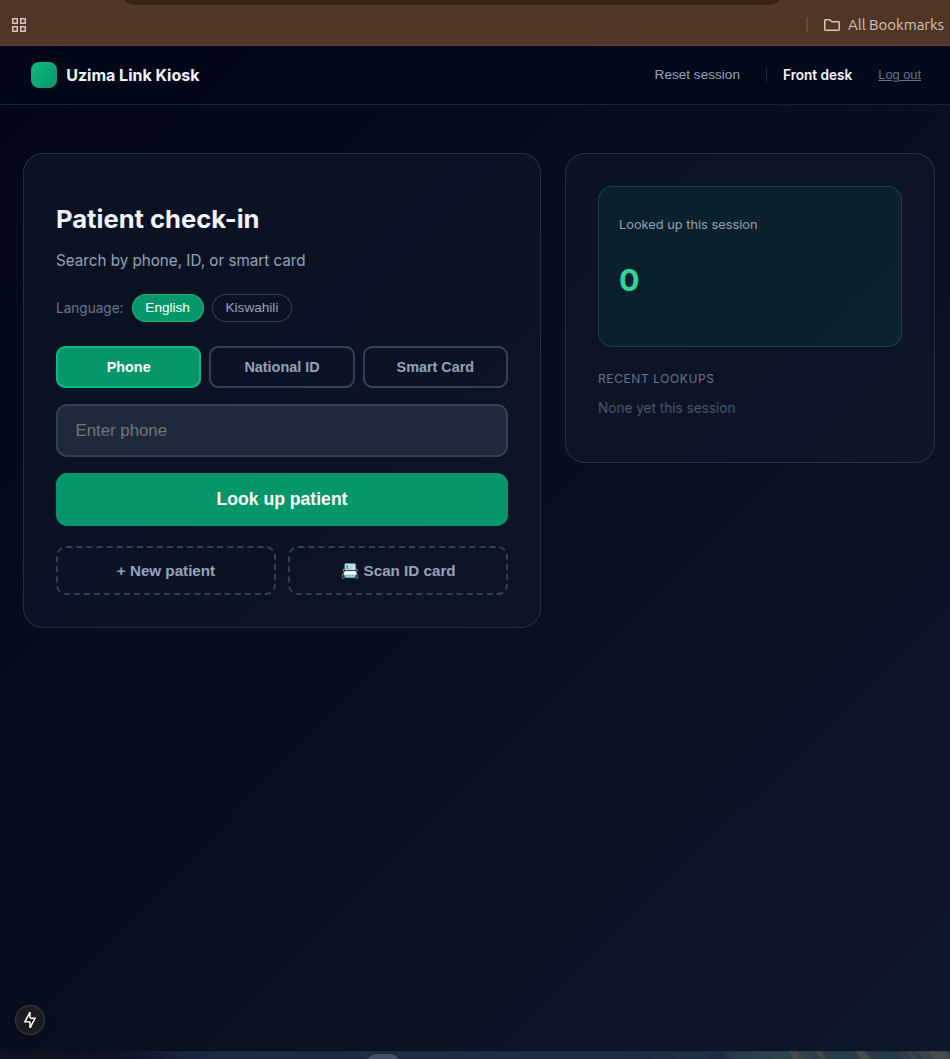950x1059 pixels.
Task: Click the scanner icon on Scan ID card
Action: coord(350,571)
